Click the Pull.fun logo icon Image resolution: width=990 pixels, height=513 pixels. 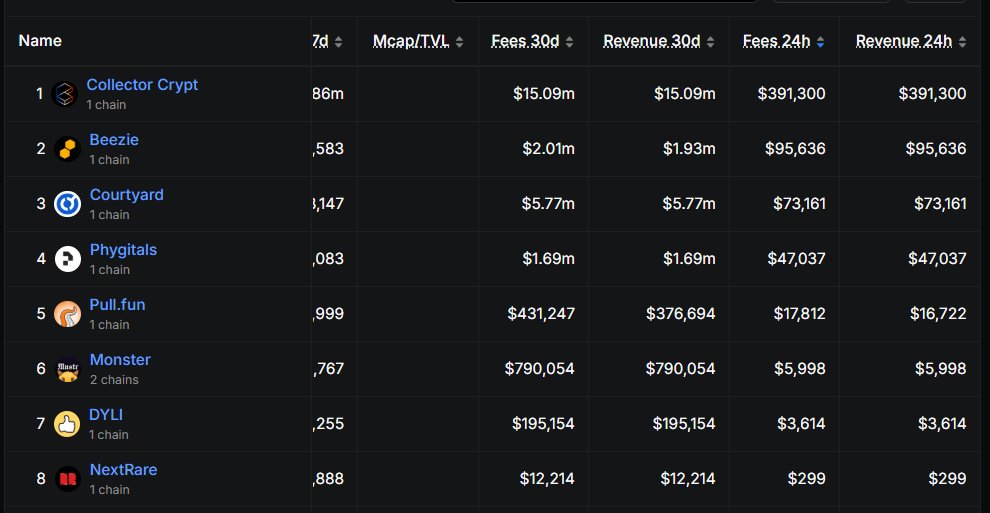pyautogui.click(x=67, y=314)
